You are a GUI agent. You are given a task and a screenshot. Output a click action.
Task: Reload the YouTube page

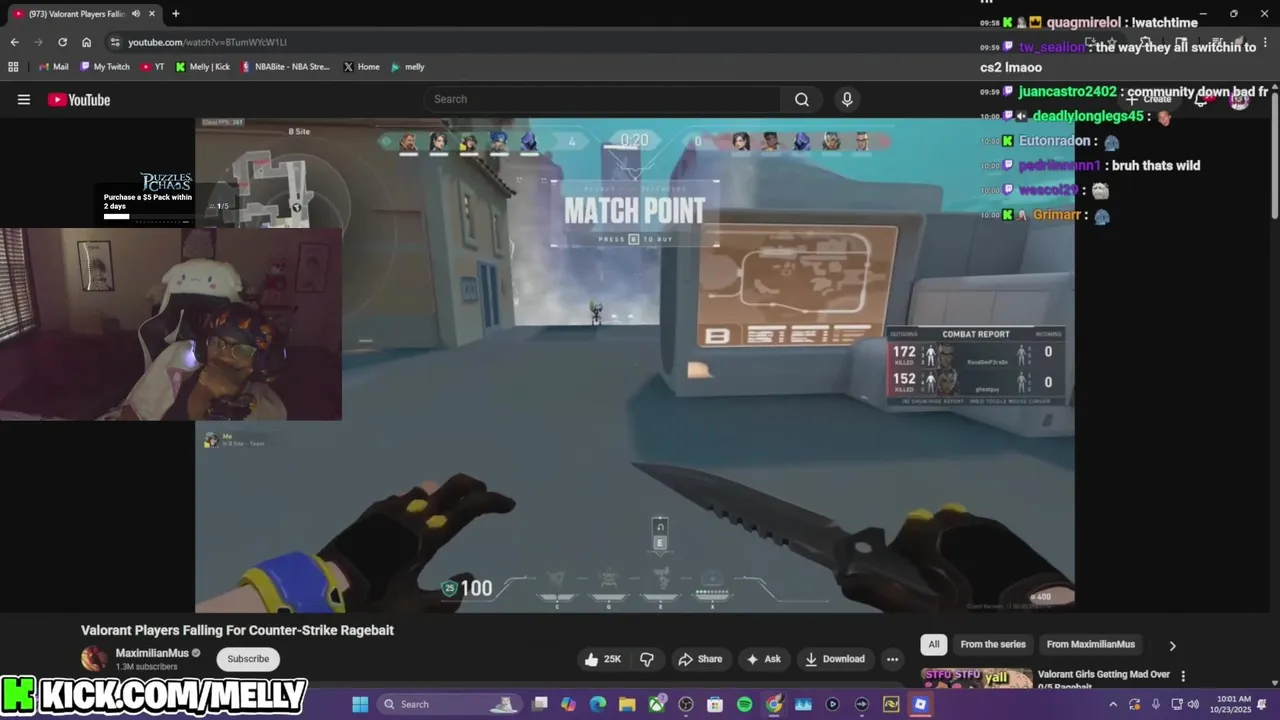tap(62, 42)
